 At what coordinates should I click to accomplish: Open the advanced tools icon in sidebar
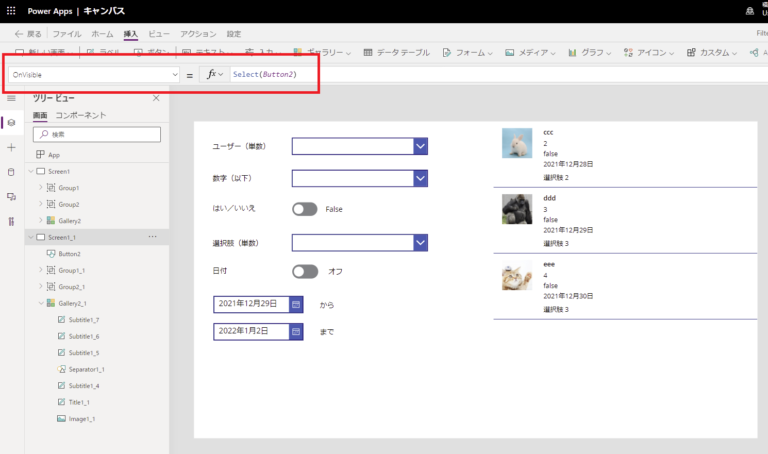11,221
